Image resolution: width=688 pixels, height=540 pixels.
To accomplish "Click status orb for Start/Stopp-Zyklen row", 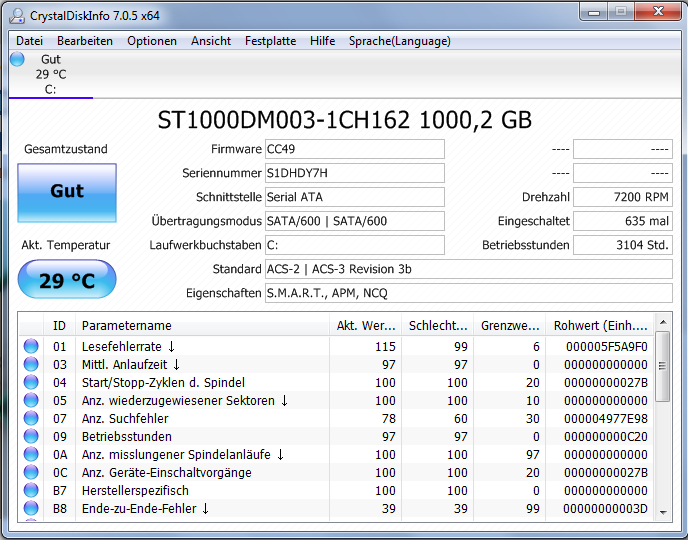I will pos(31,382).
